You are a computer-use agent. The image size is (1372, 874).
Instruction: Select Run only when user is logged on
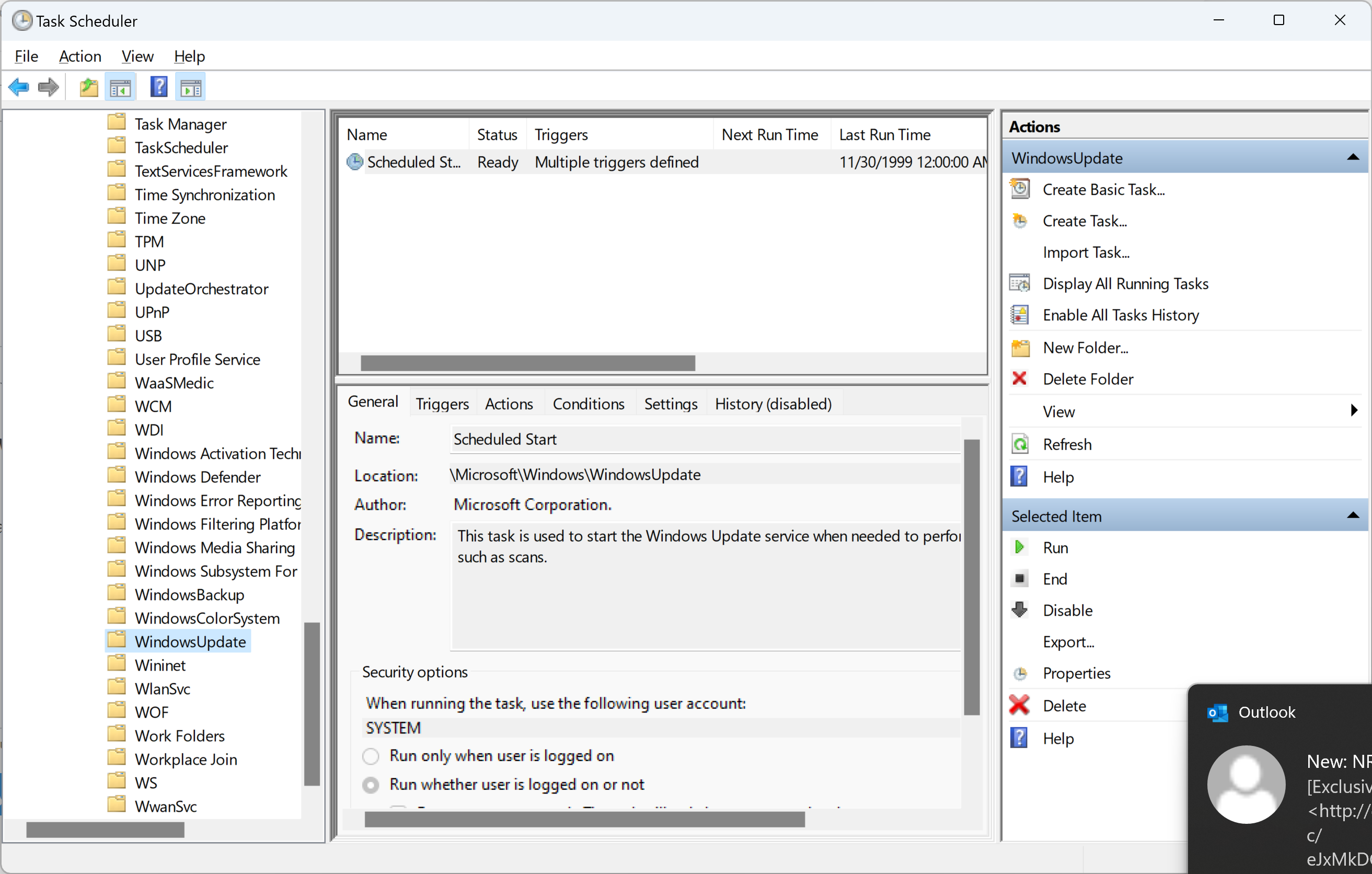coord(371,756)
